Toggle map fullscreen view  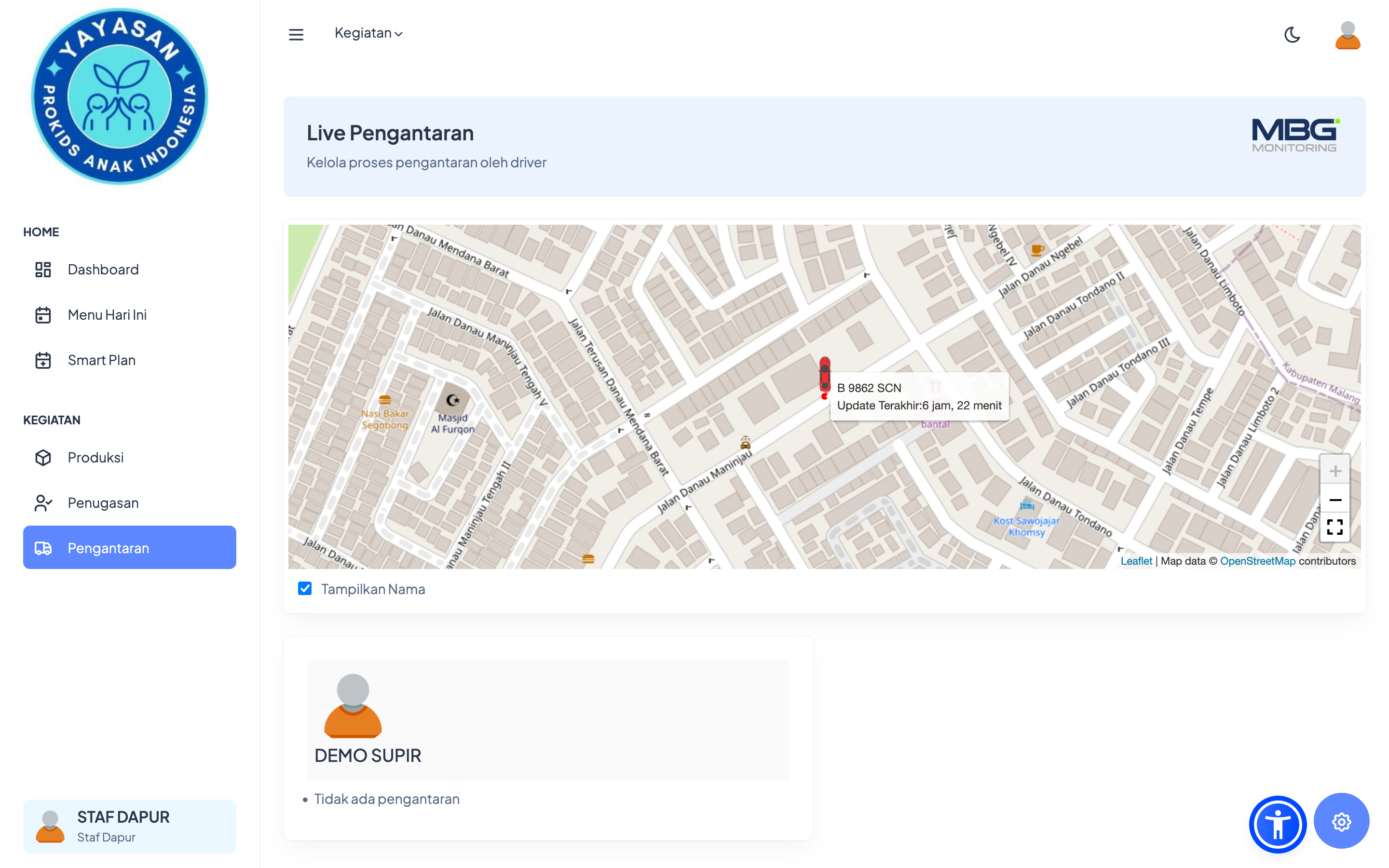tap(1335, 527)
